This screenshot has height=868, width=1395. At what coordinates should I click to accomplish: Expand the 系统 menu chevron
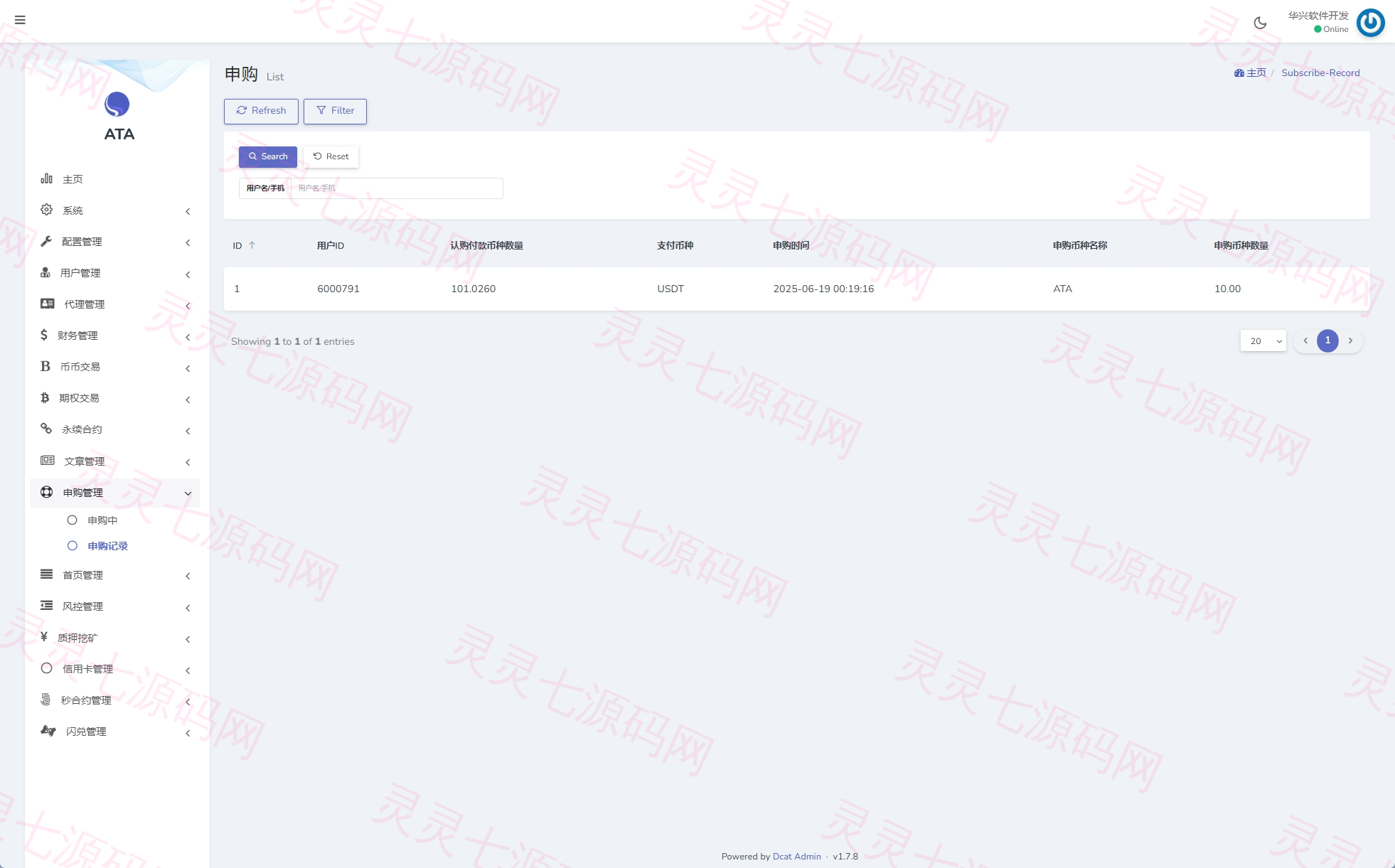[188, 211]
